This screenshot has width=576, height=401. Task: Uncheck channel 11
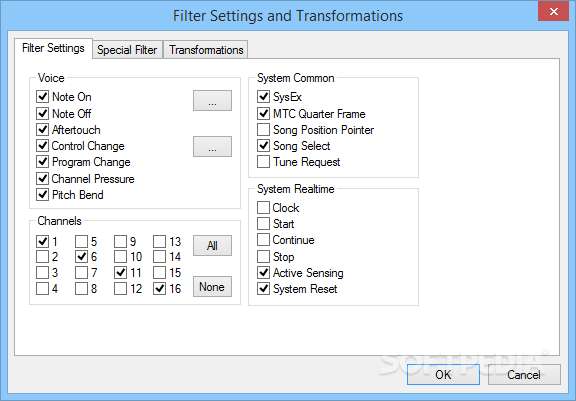[120, 273]
